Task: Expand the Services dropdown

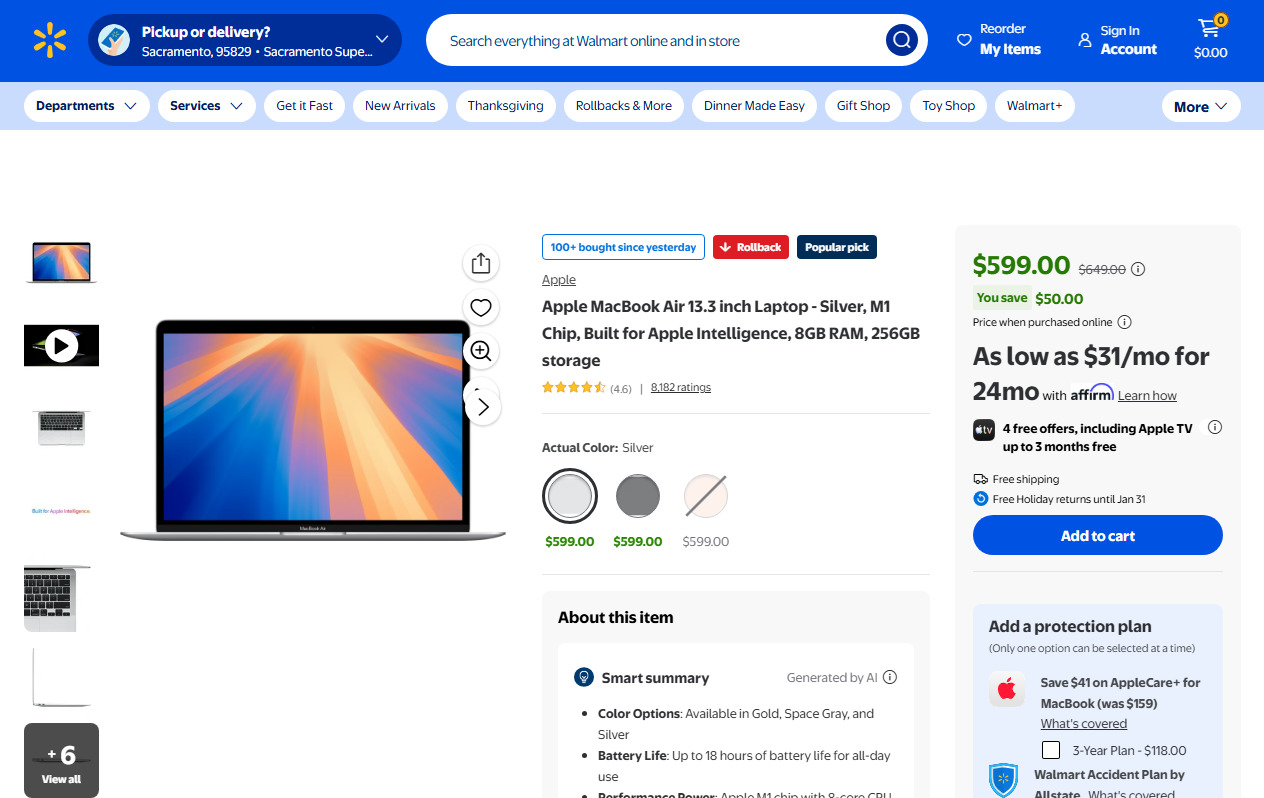Action: [x=206, y=106]
